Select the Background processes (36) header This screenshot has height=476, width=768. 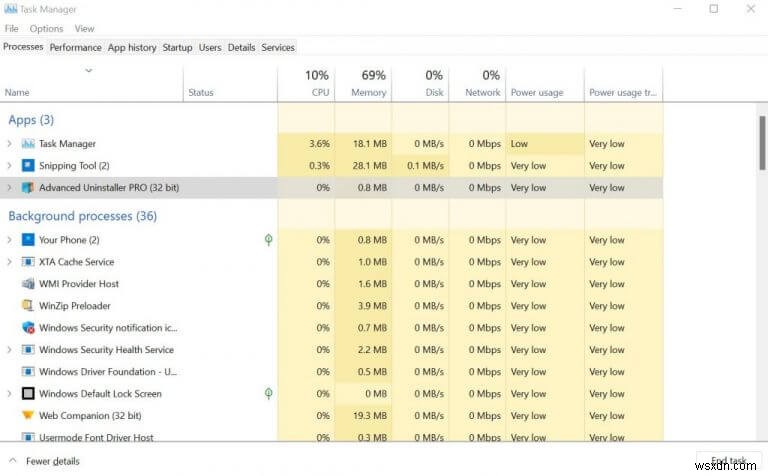[82, 216]
